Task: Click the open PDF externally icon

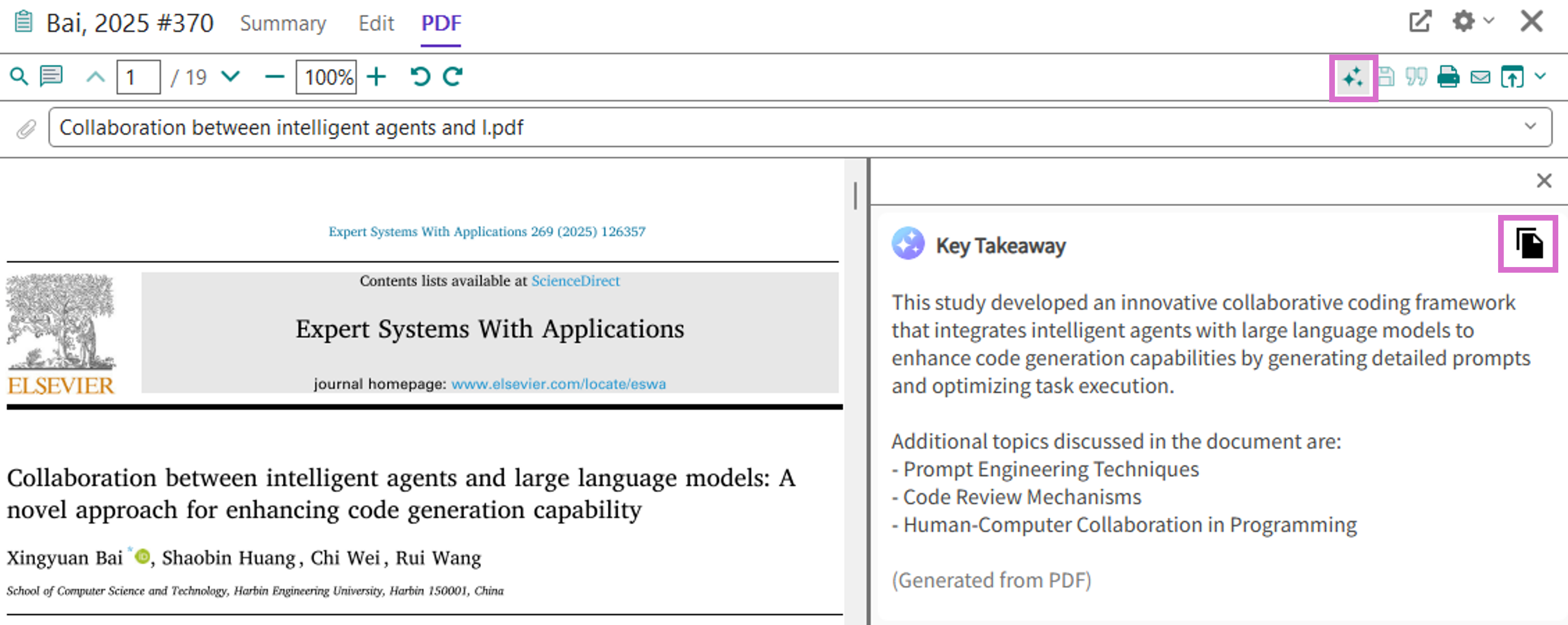Action: pos(1512,77)
